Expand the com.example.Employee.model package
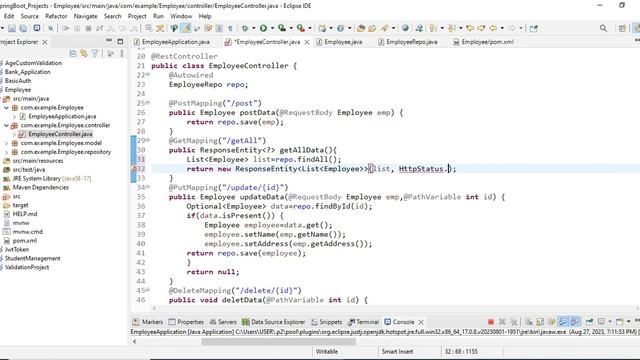The height and width of the screenshot is (360, 640). [x=6, y=143]
